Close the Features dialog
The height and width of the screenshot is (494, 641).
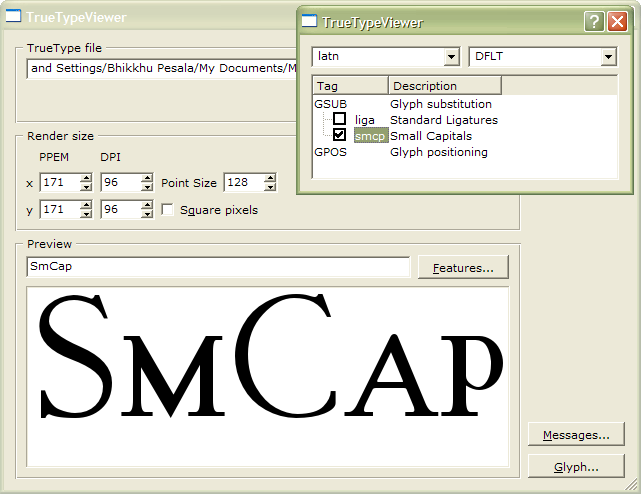617,21
